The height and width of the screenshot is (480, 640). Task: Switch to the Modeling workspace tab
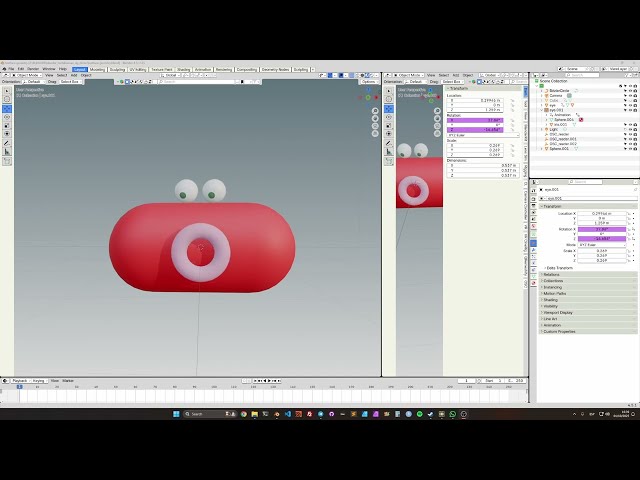click(97, 70)
